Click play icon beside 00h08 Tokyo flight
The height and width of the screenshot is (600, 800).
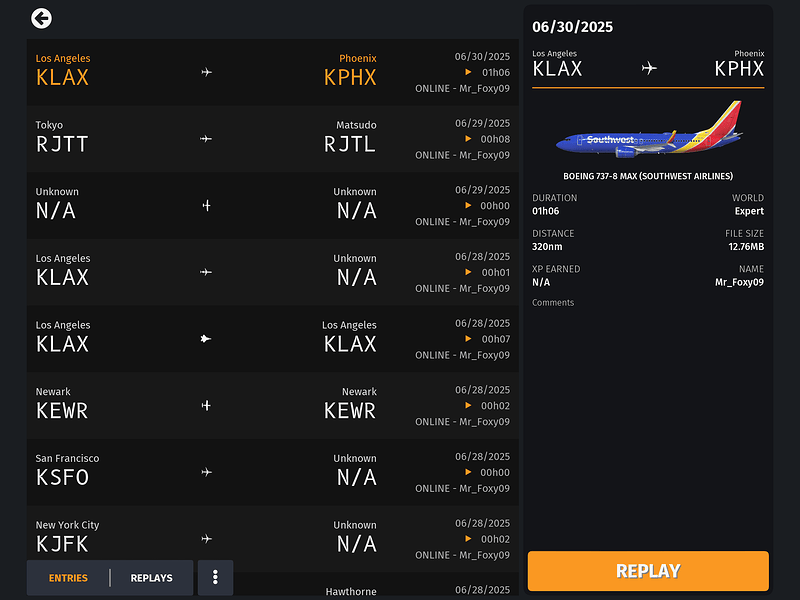click(468, 139)
